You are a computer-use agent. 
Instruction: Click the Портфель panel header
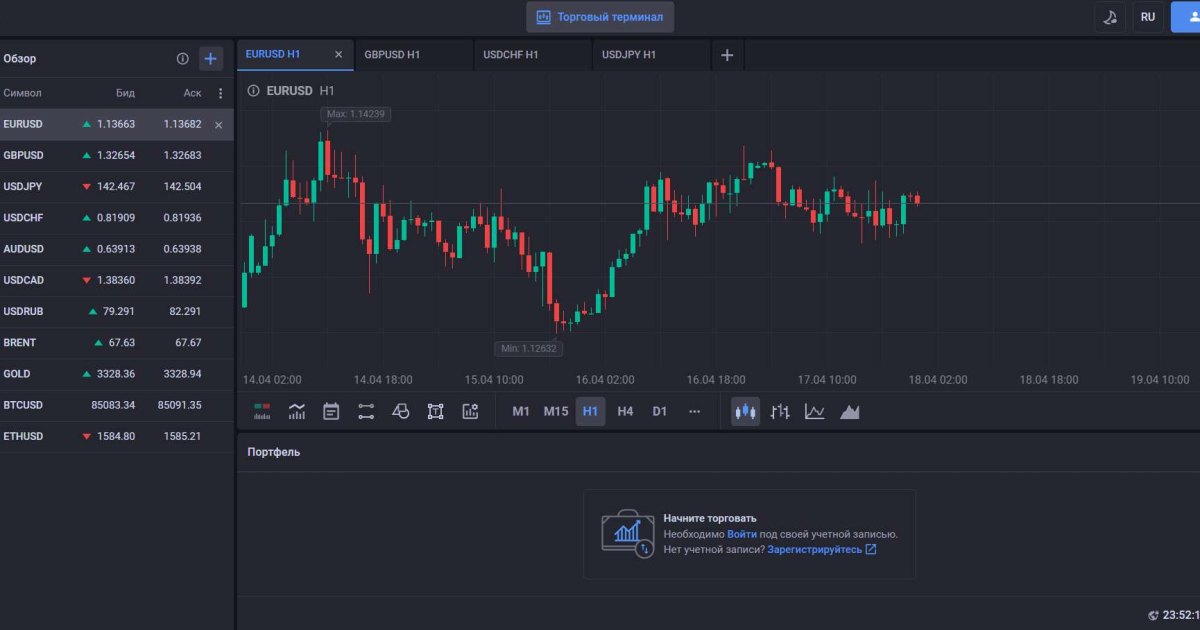point(274,452)
